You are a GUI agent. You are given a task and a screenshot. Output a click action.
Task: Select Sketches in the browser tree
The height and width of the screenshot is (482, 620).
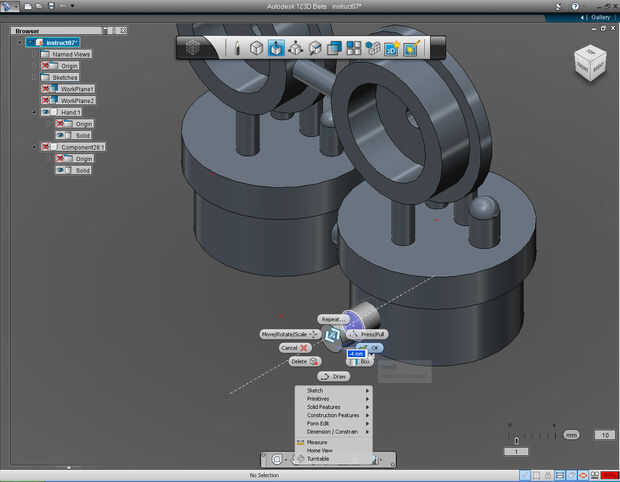coord(60,77)
